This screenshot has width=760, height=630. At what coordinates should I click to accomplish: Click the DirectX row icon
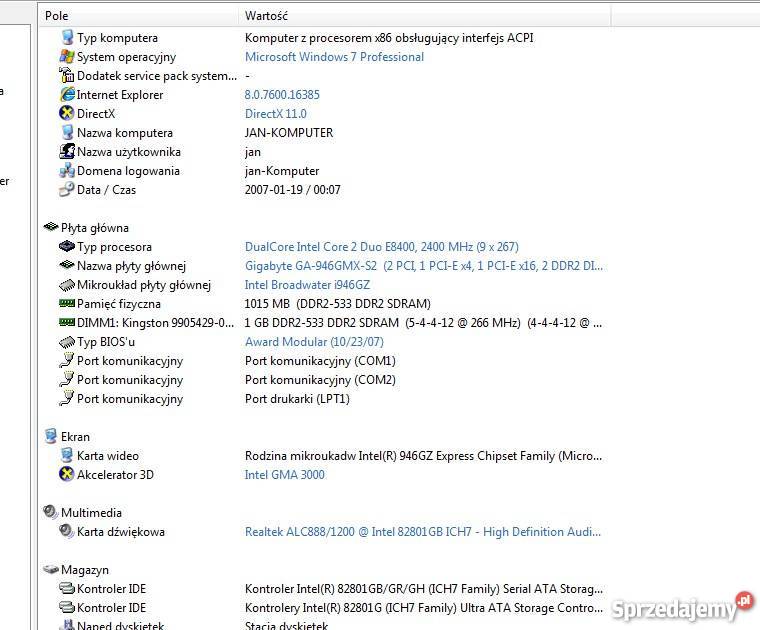(67, 113)
